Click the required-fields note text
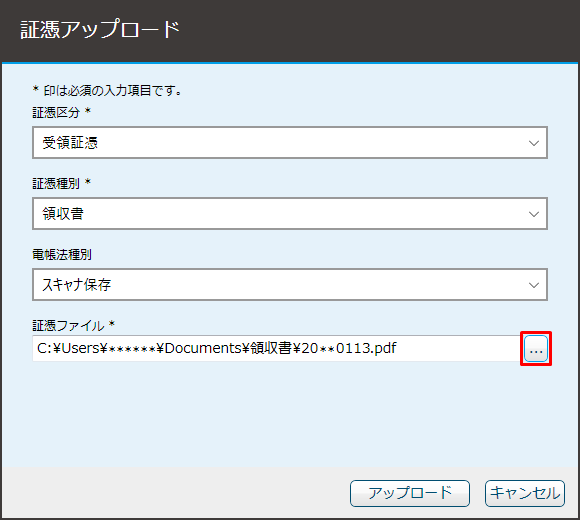Screen dimensions: 580x520 (107, 91)
